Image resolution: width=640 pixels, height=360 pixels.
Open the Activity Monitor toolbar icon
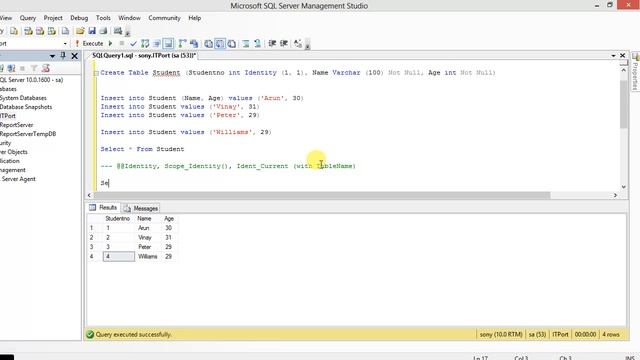point(118,31)
